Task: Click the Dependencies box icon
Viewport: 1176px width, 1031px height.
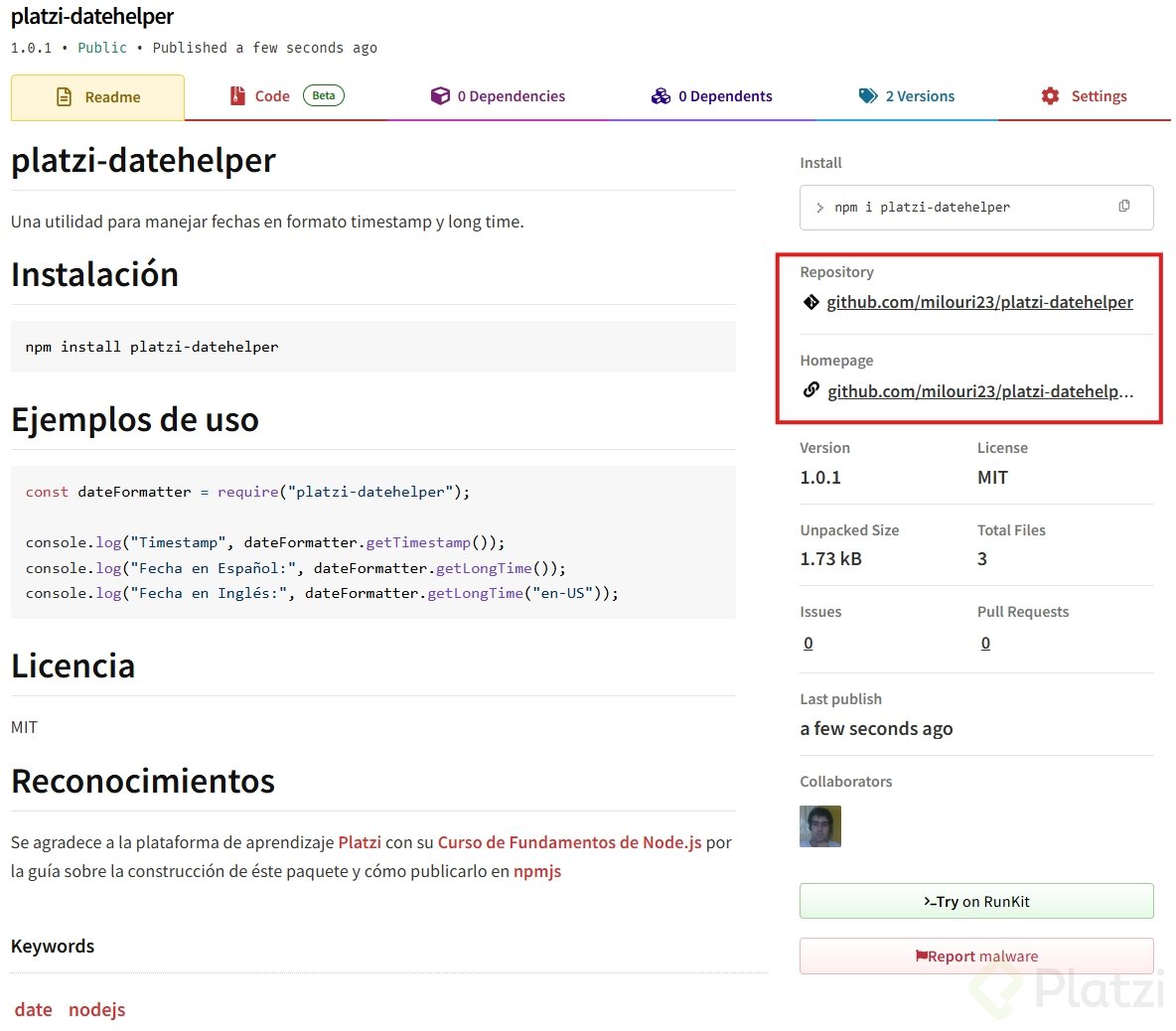Action: tap(440, 96)
